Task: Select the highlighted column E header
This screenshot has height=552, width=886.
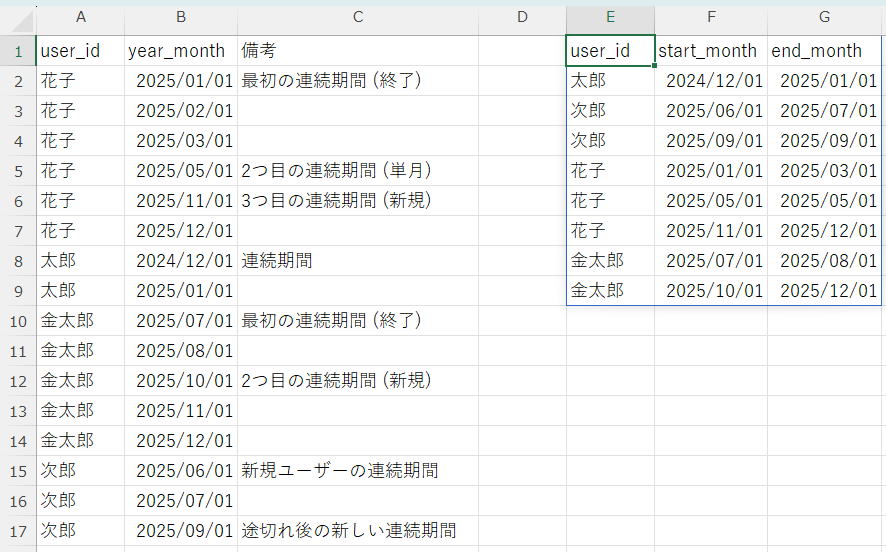Action: tap(610, 18)
